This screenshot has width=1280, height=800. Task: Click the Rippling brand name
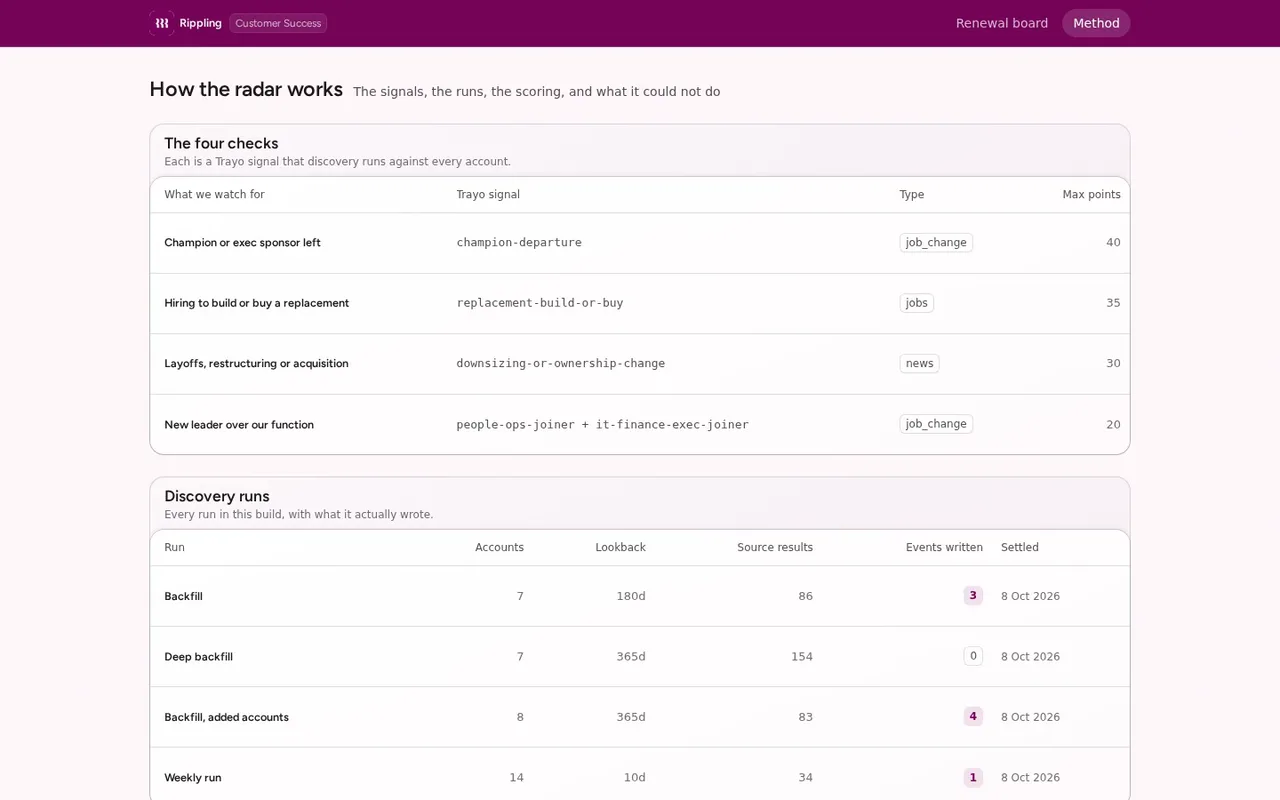(x=201, y=23)
